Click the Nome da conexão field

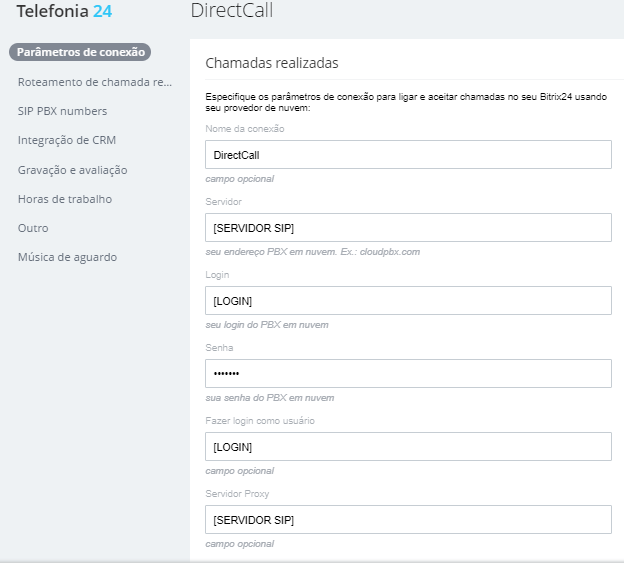408,154
